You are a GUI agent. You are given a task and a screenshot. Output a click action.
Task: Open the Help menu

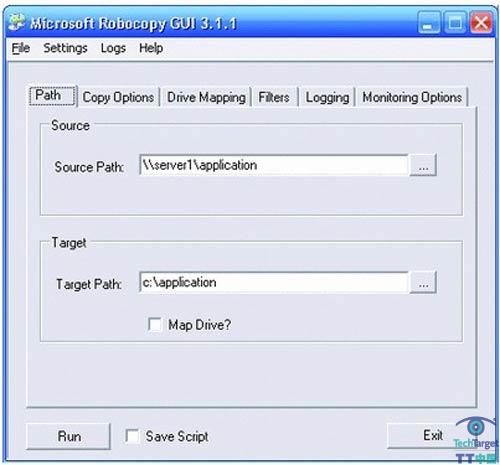[151, 48]
